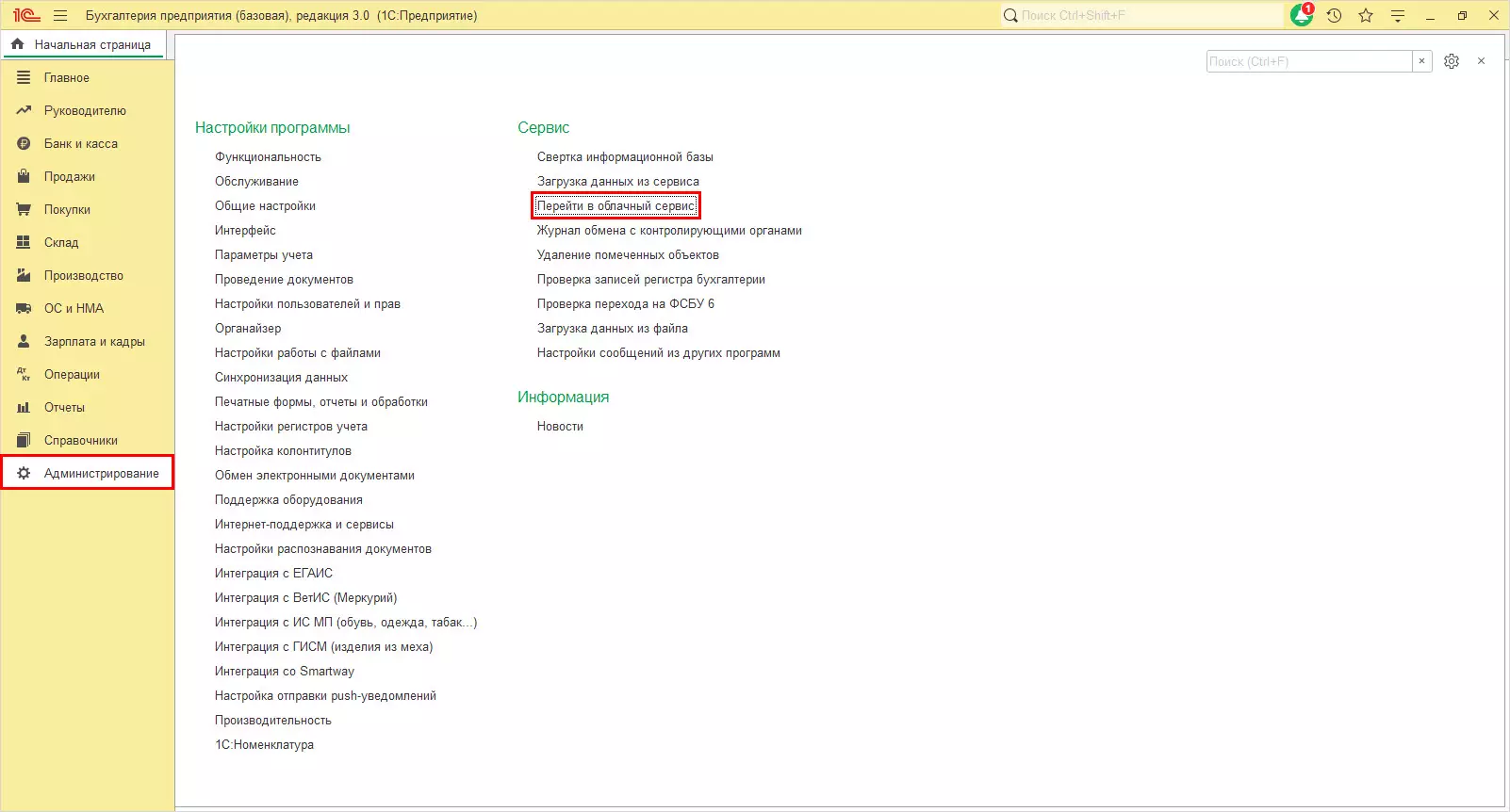This screenshot has height=812, width=1510.
Task: Open Проверка перехода на ФСБУ 6
Action: pos(626,303)
